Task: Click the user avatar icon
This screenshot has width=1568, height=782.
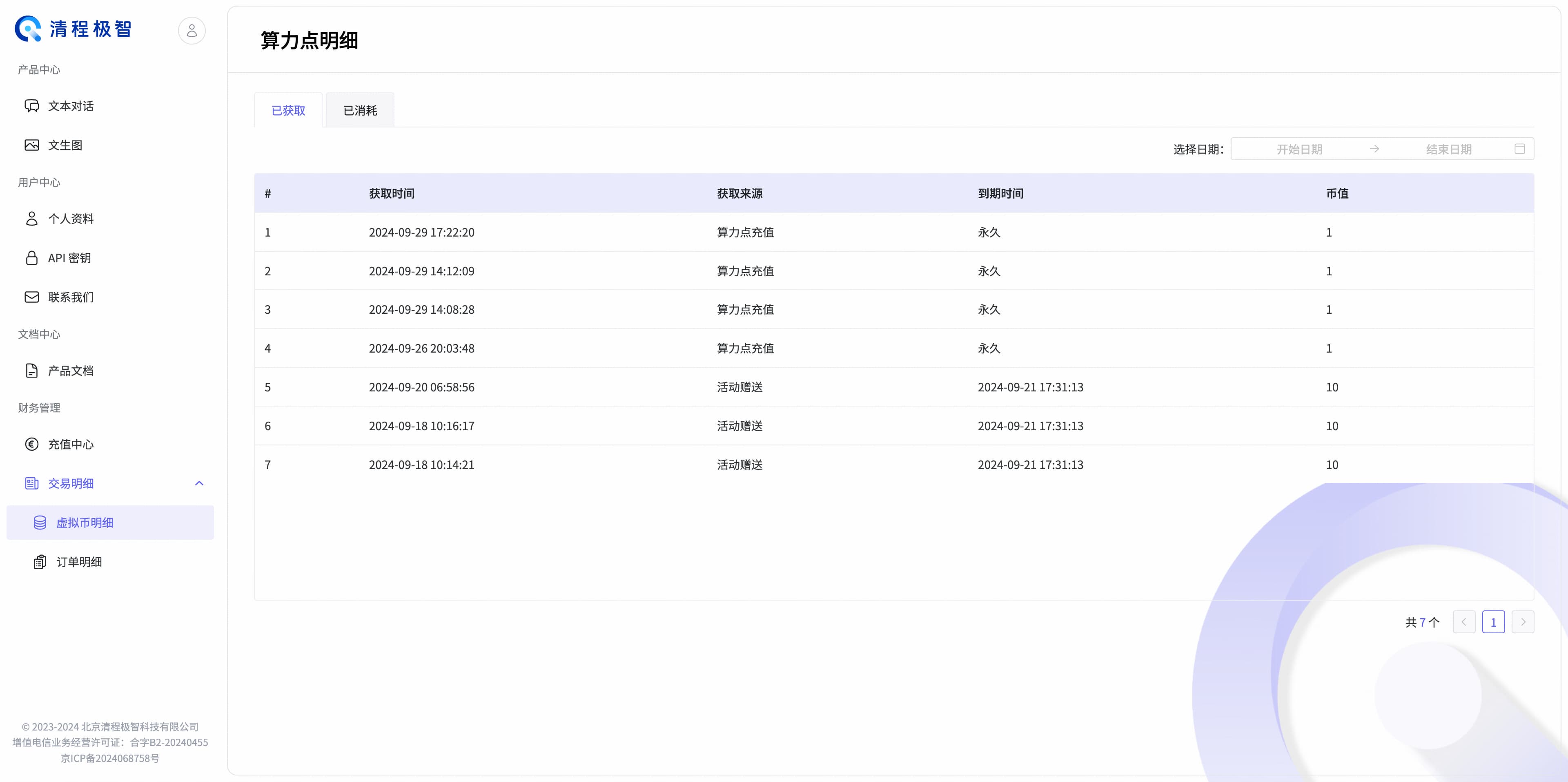Action: 192,30
